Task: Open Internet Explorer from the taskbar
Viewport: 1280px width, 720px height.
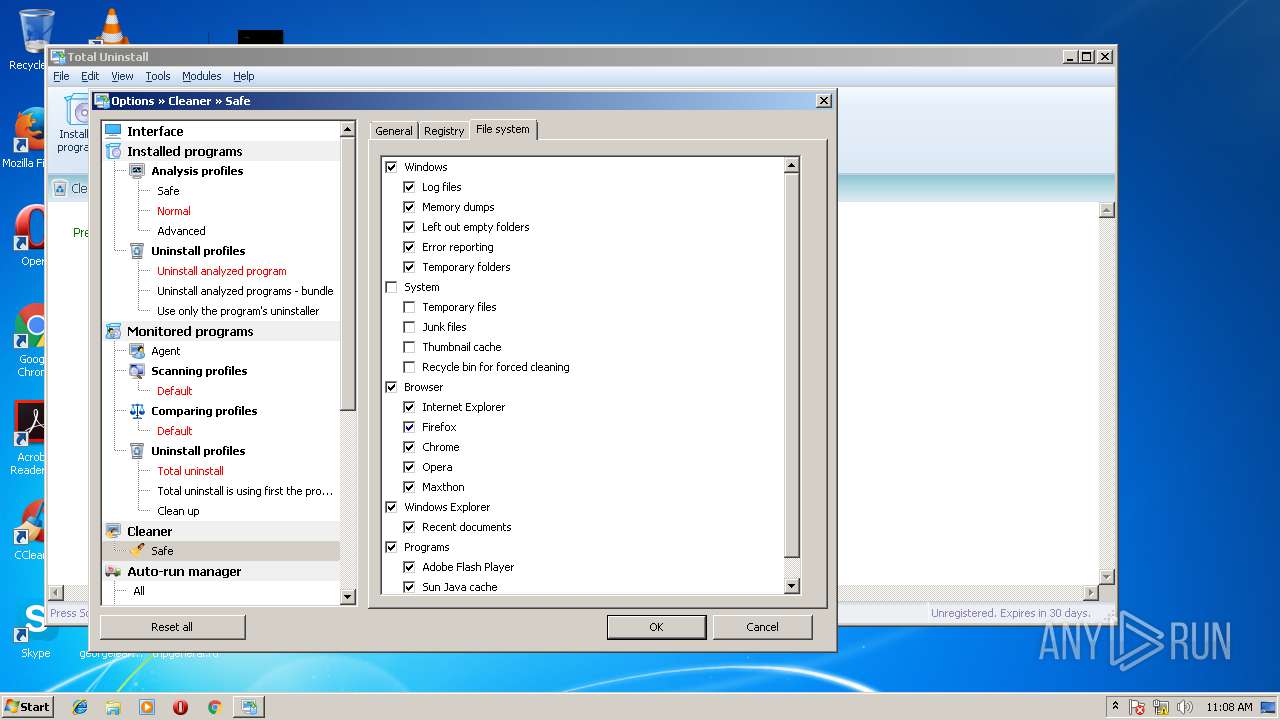Action: tap(80, 707)
